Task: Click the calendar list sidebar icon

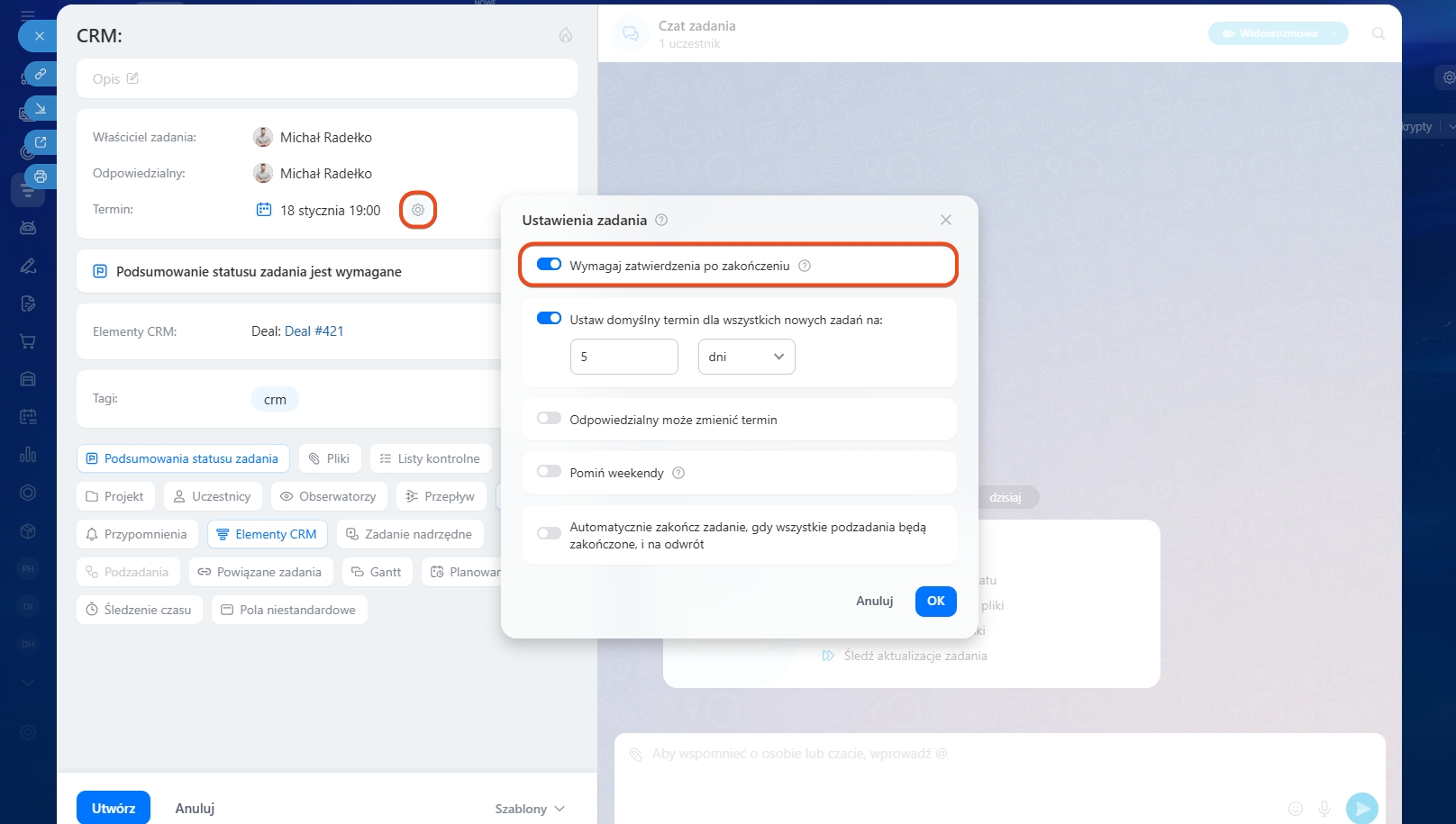Action: [28, 417]
